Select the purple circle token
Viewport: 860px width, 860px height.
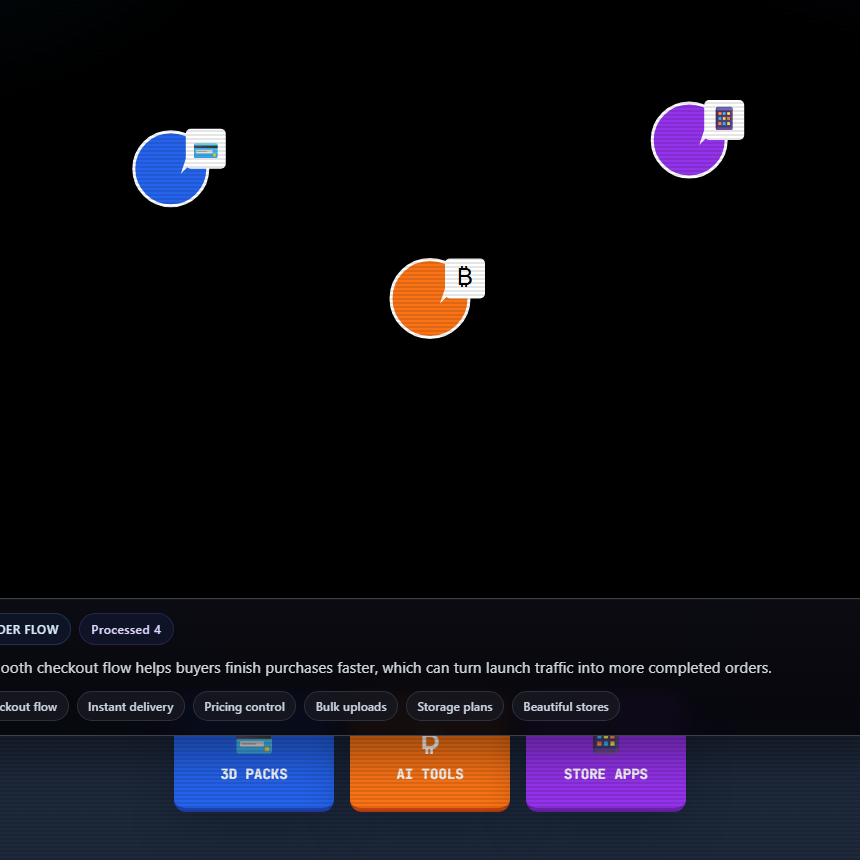(685, 144)
